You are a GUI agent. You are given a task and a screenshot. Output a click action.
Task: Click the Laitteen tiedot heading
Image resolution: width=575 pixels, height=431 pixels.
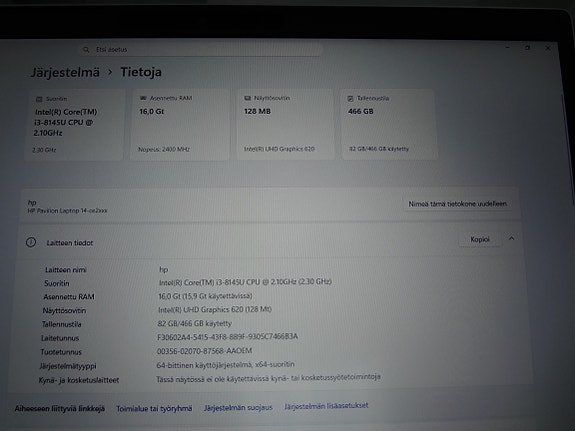tap(70, 243)
